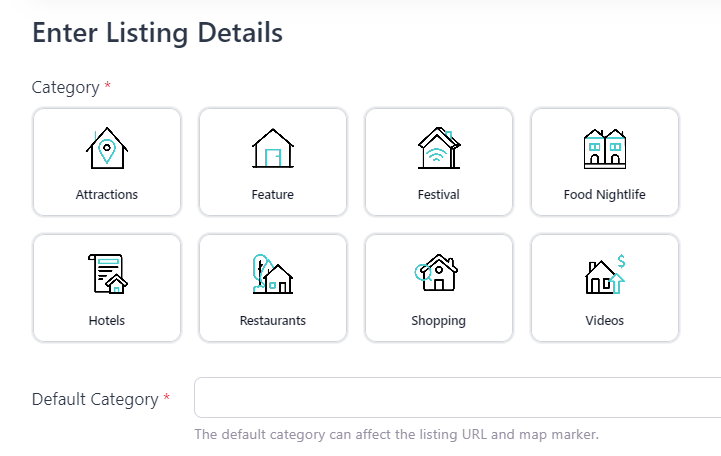Toggle the Shopping text label
The image size is (721, 456).
(439, 321)
